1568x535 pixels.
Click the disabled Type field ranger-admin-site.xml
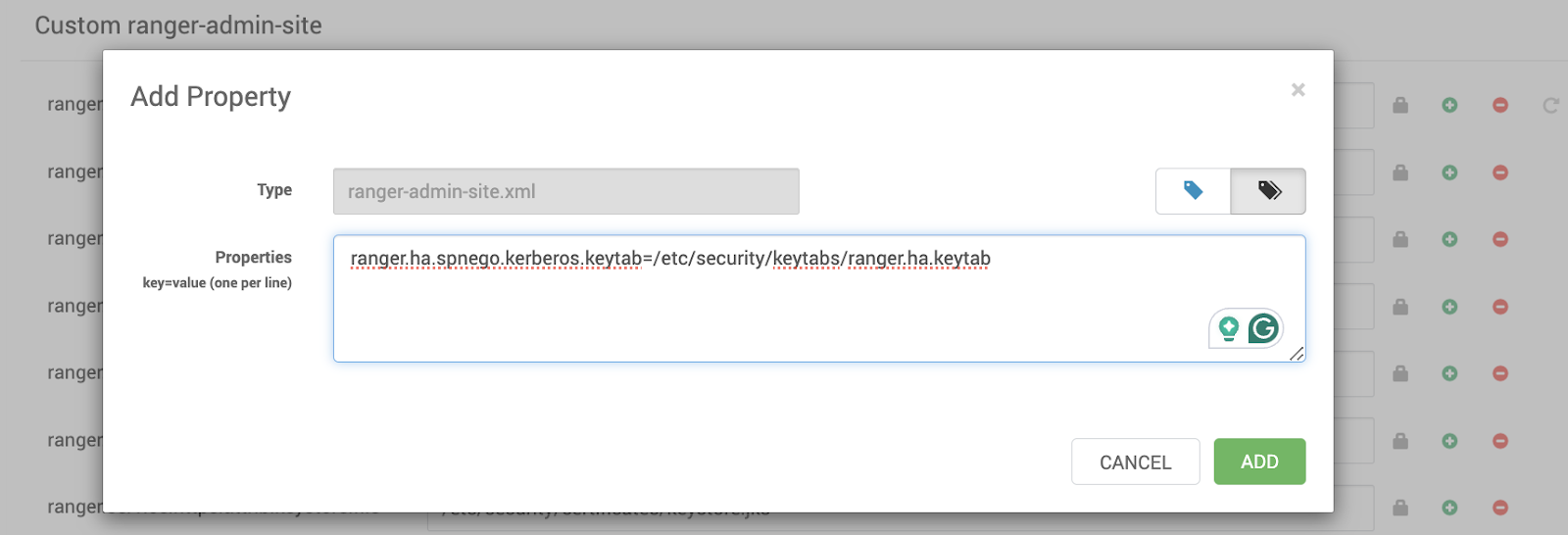tap(566, 191)
